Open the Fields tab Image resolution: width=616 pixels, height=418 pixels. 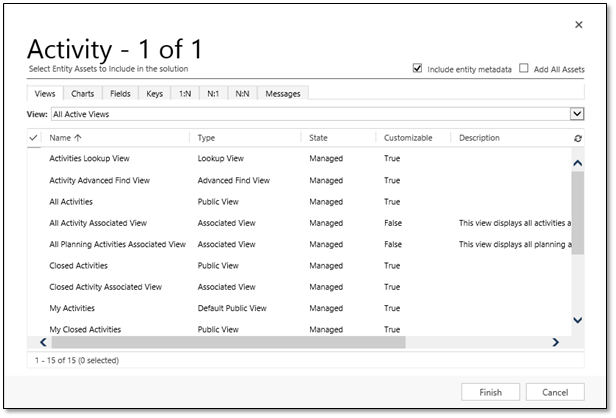point(120,93)
